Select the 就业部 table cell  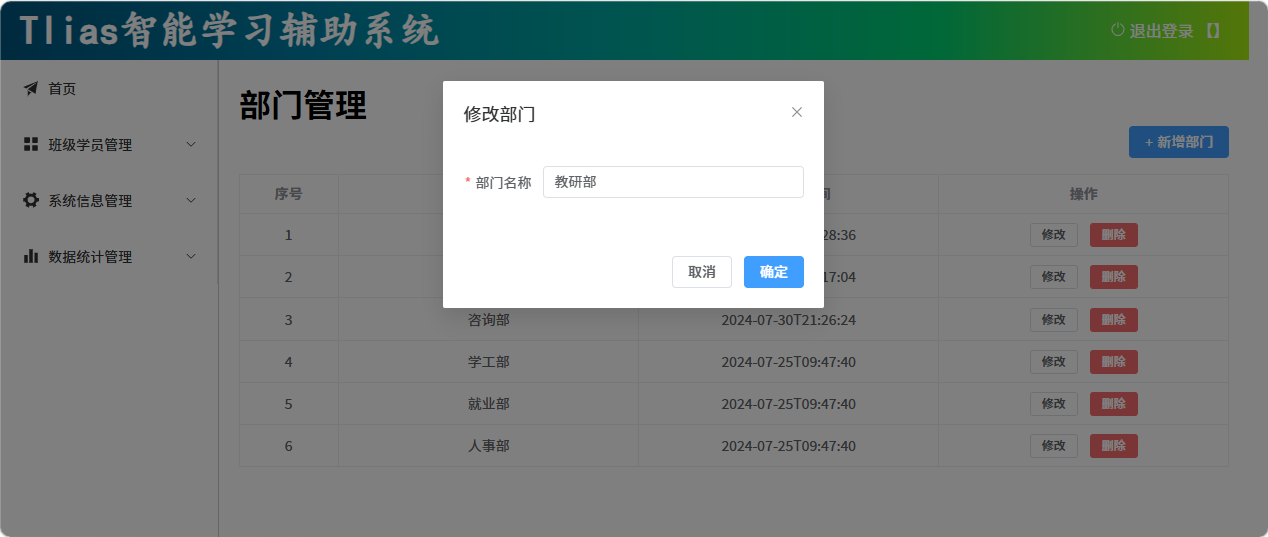[x=489, y=404]
